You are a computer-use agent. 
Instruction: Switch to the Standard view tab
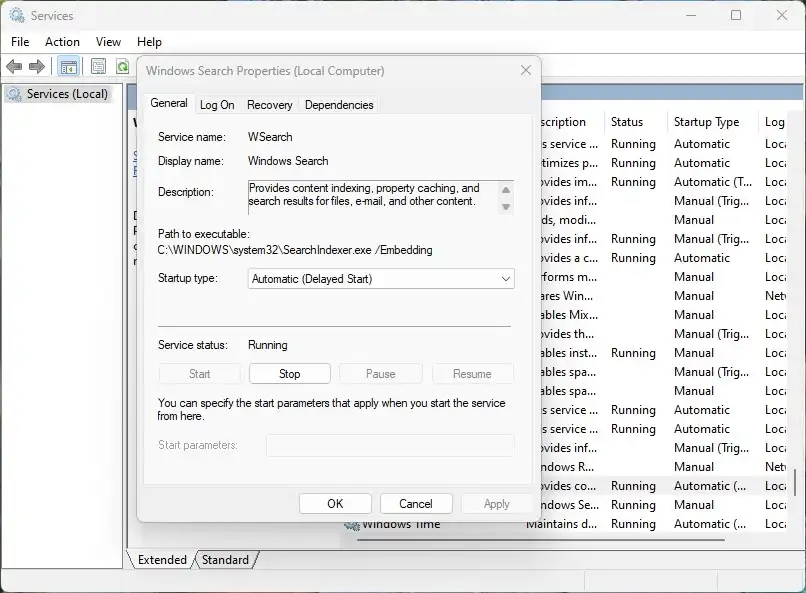coord(226,560)
